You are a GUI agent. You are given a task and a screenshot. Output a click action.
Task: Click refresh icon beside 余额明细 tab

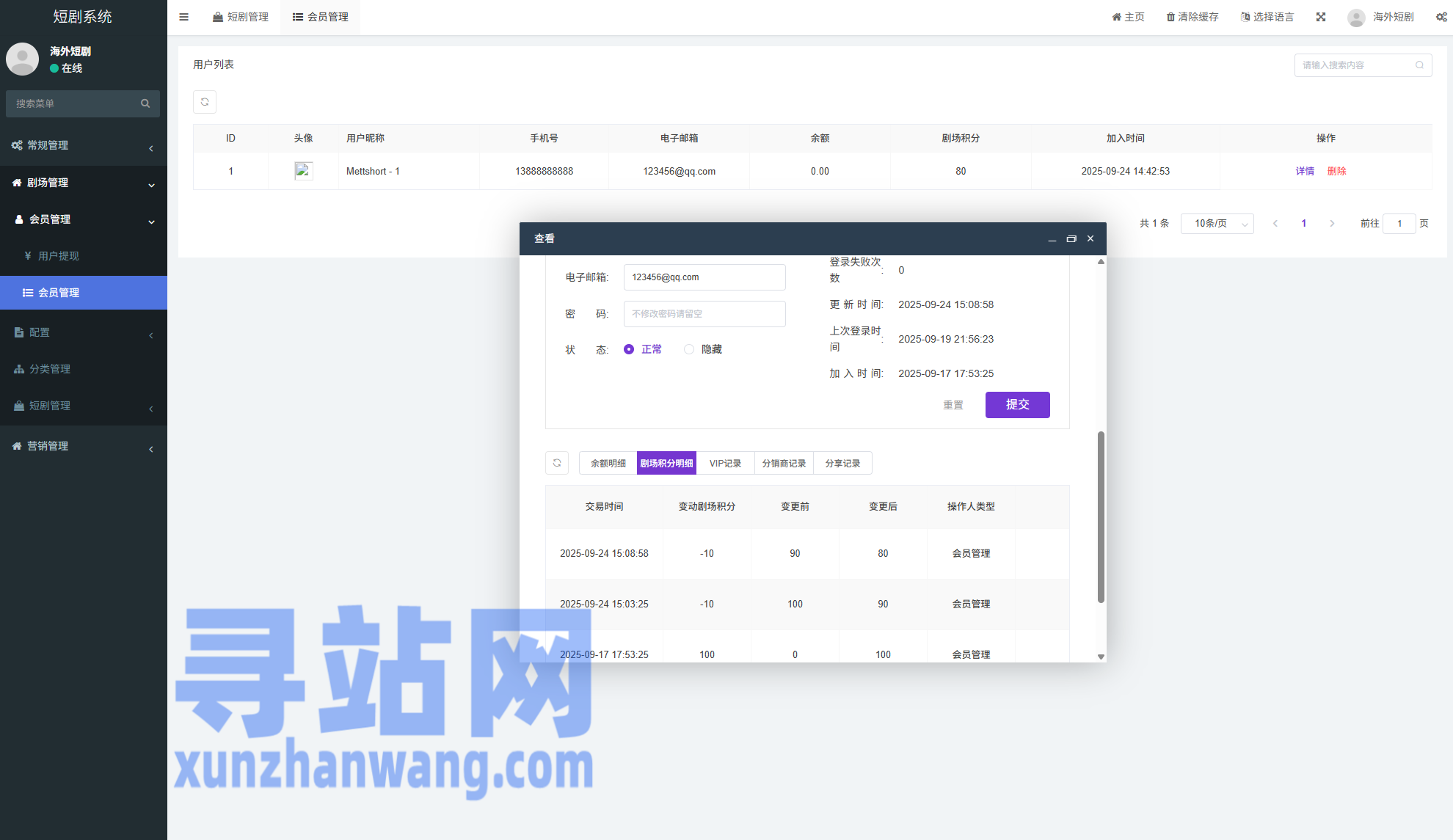click(557, 463)
